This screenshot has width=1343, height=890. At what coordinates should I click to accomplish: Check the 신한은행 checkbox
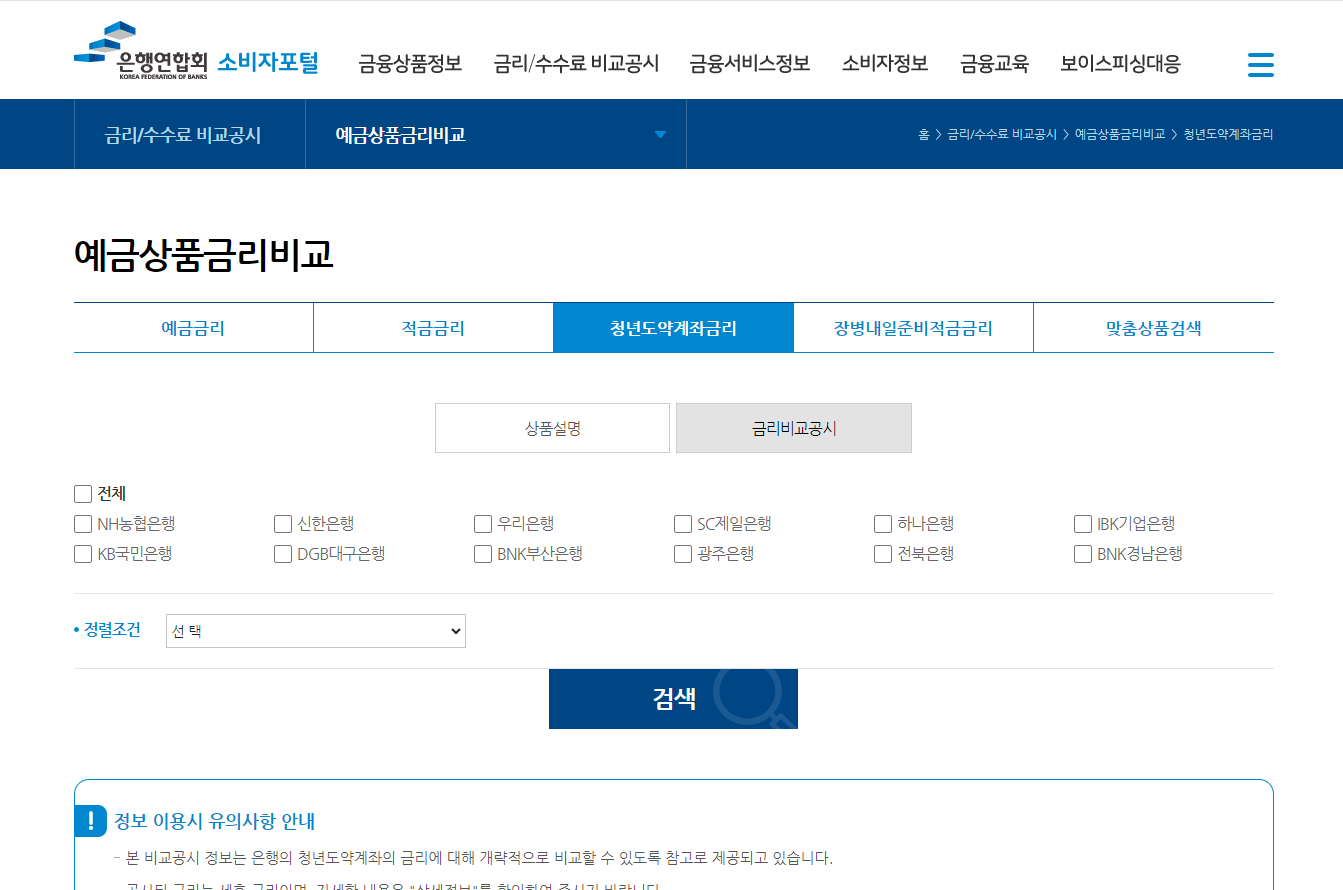[x=282, y=523]
